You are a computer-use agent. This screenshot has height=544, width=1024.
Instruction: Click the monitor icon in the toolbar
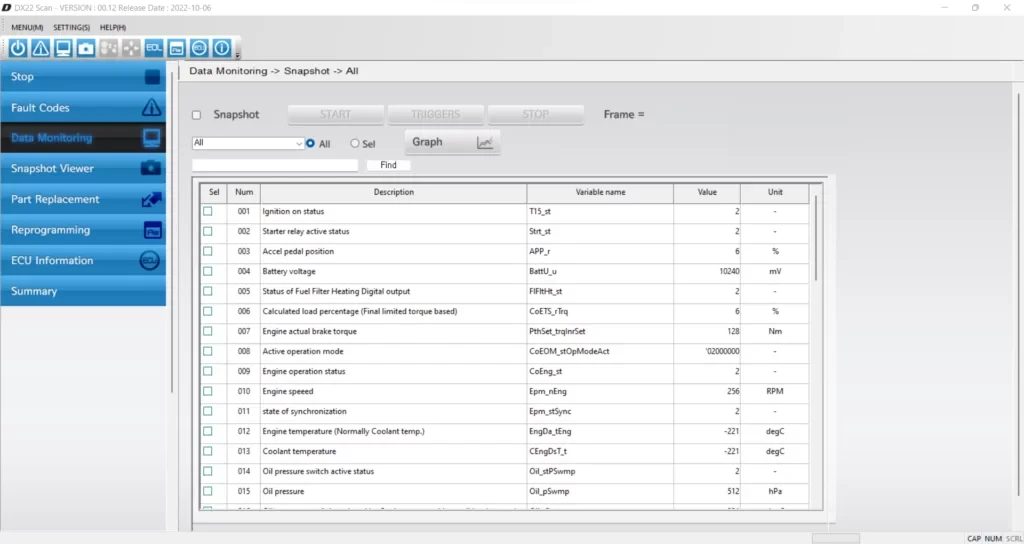pyautogui.click(x=63, y=47)
